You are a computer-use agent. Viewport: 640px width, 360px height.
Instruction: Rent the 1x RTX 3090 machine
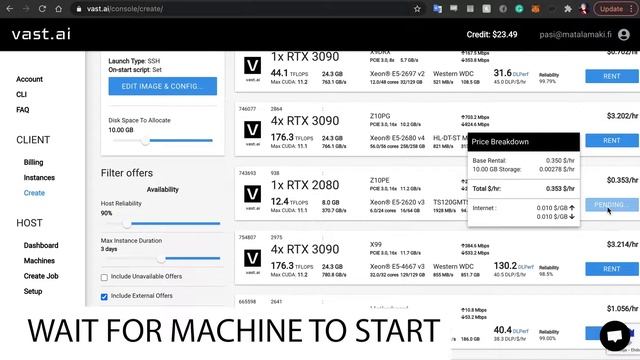tap(612, 76)
